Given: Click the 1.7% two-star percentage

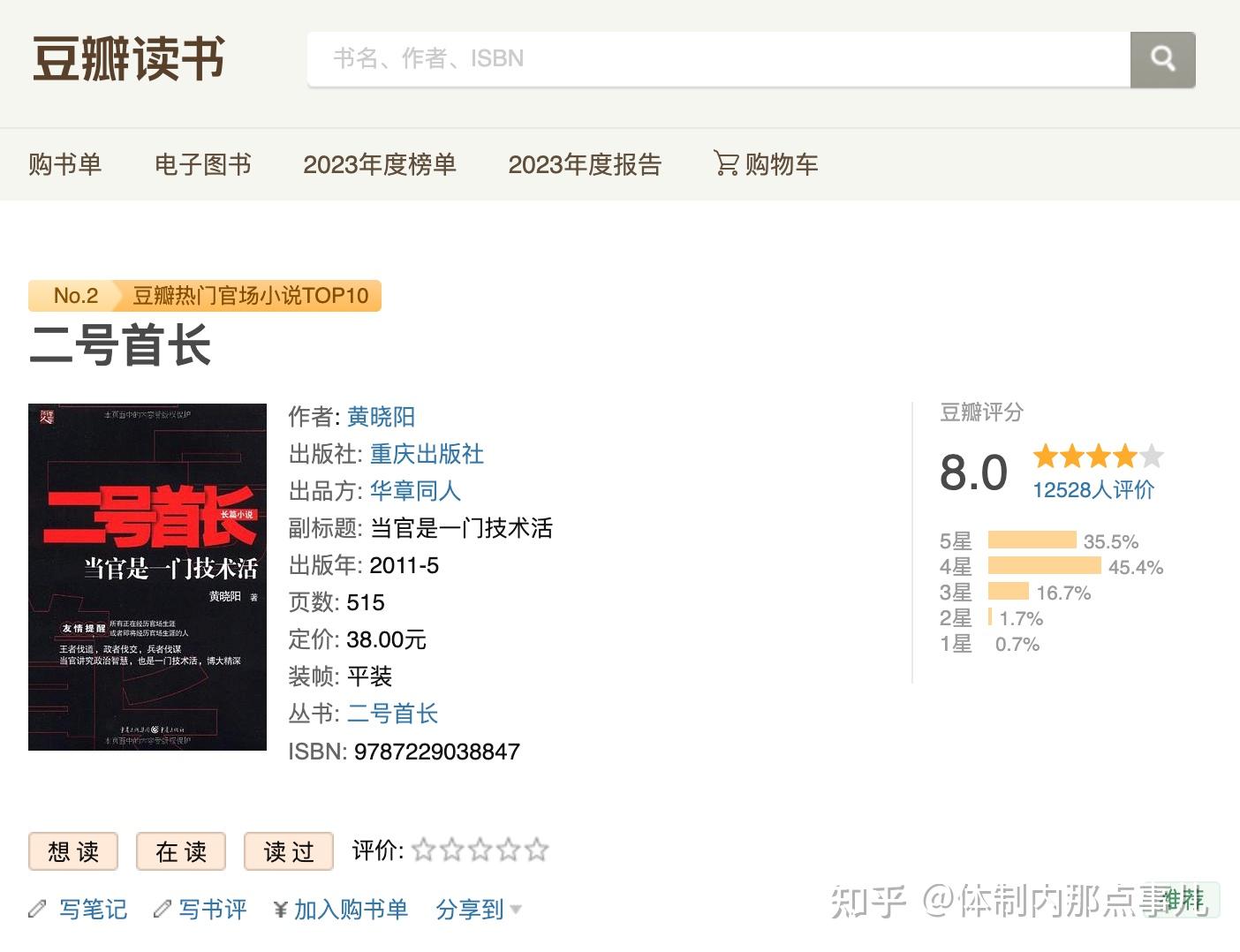Looking at the screenshot, I should [x=1021, y=618].
